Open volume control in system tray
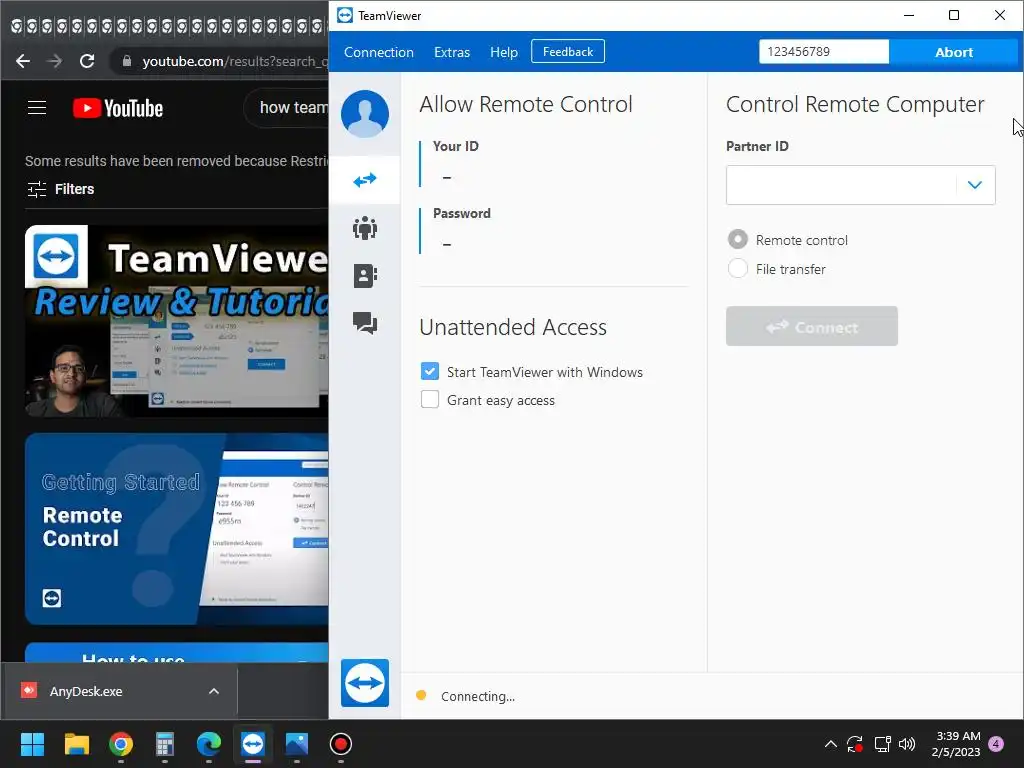Screen dimensions: 1024x768 [907, 744]
